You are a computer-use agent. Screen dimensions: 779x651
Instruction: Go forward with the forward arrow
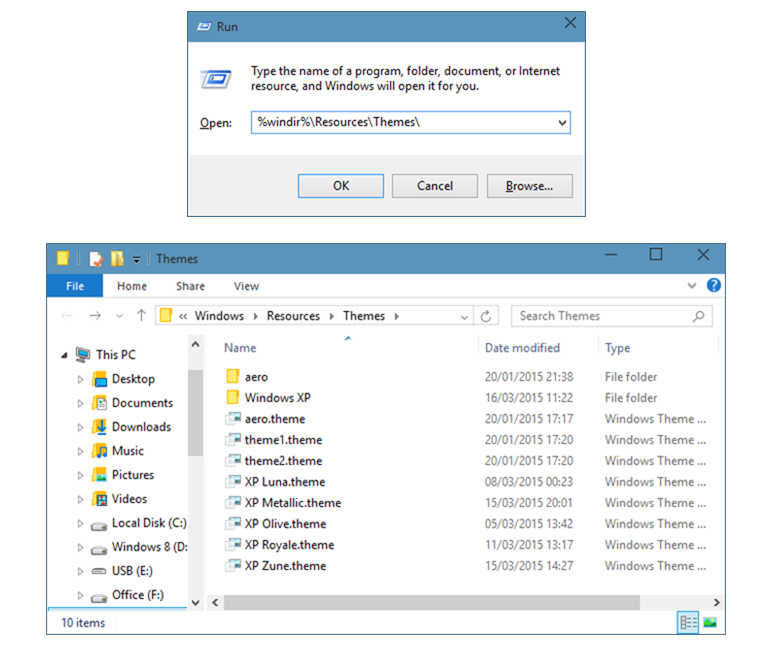(x=95, y=316)
